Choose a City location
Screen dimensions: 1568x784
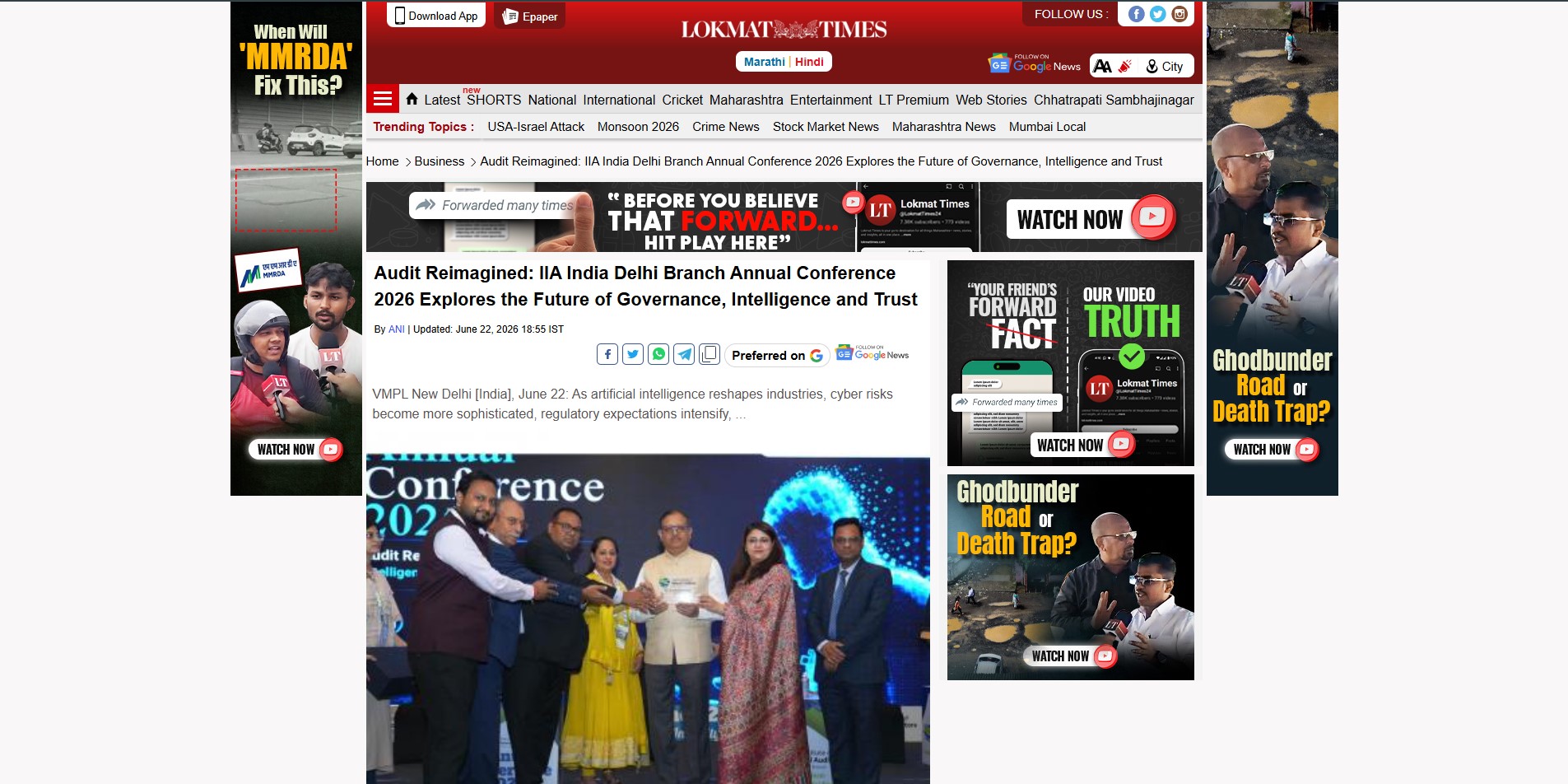click(1165, 66)
